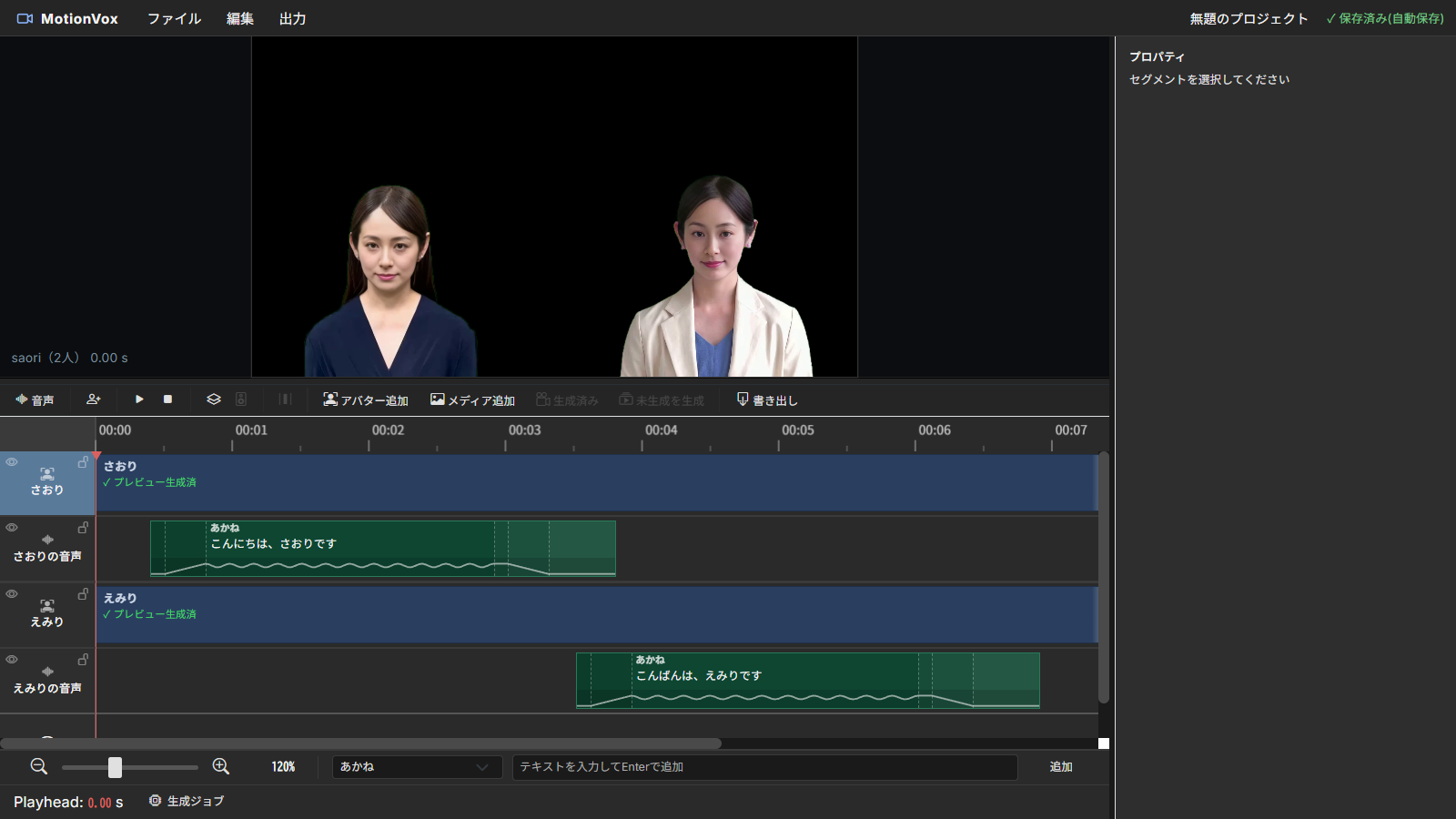Select the こんばんは、えみりです audio segment

point(808,681)
